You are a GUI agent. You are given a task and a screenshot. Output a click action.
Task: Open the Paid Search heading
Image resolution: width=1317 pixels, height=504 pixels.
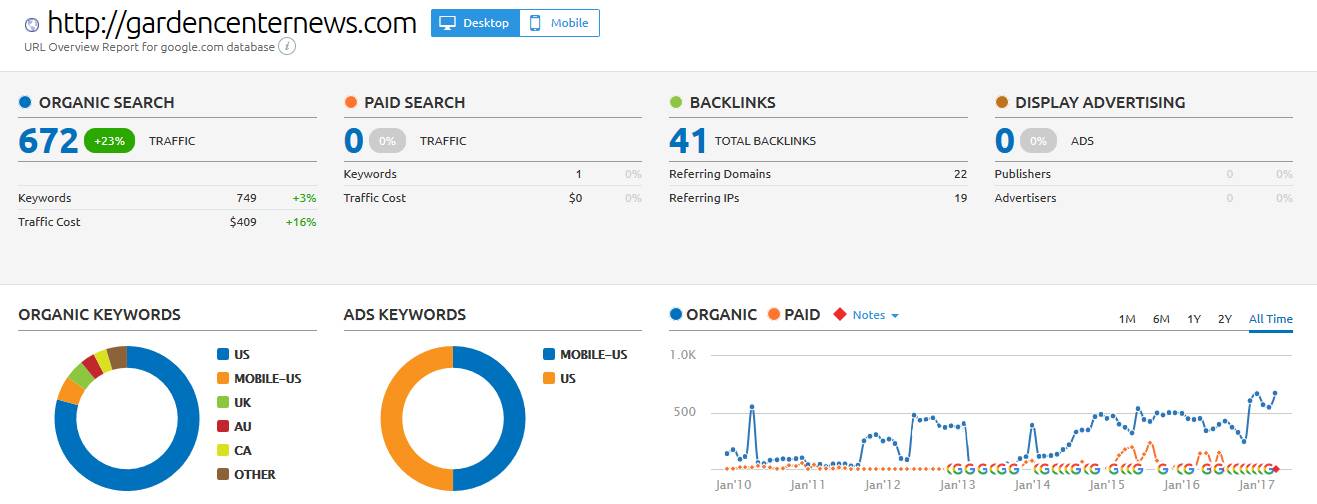[x=414, y=102]
